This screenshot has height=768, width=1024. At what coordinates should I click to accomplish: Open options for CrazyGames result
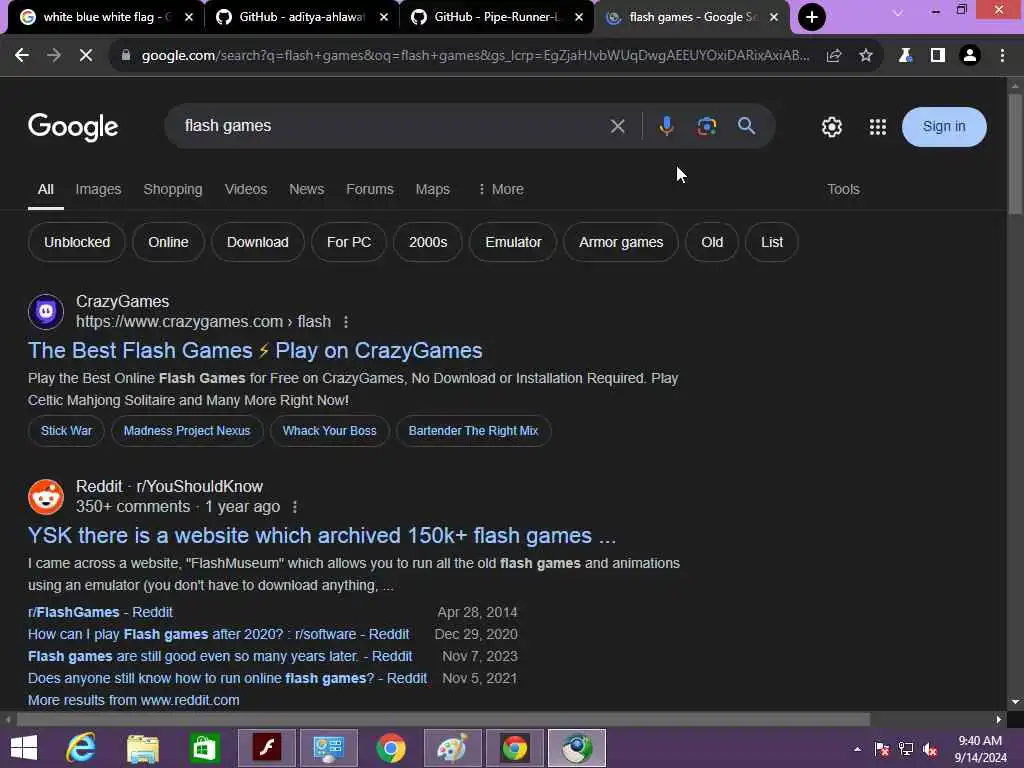[x=345, y=322]
